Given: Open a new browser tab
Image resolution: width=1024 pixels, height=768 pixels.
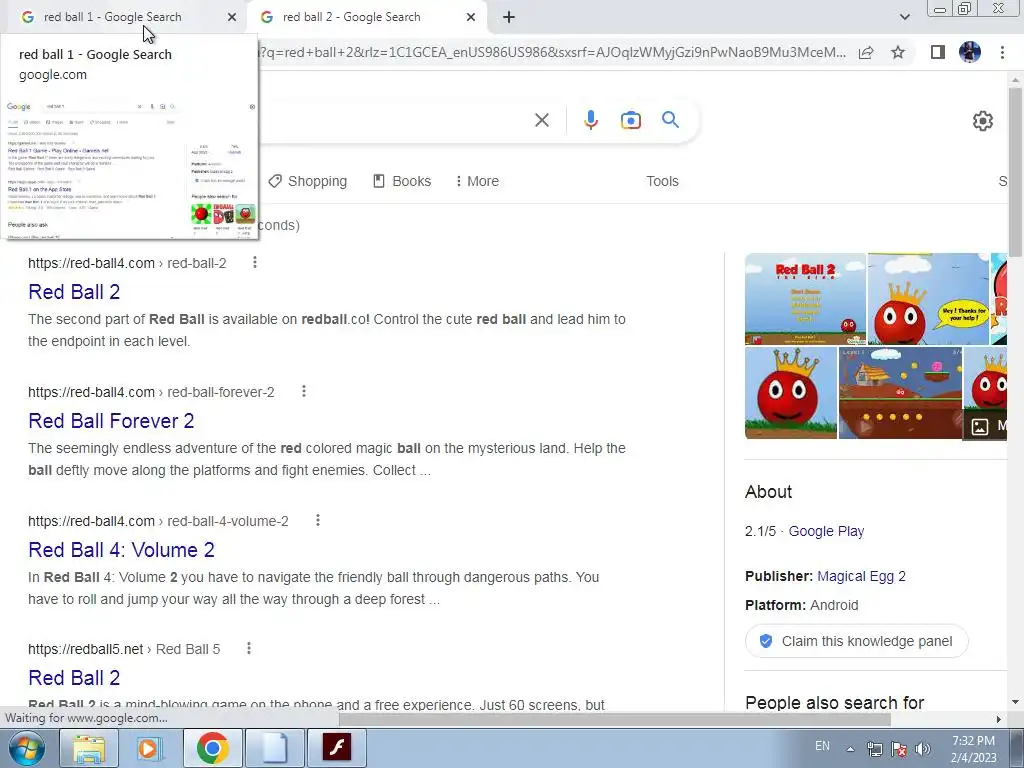Looking at the screenshot, I should click(x=509, y=17).
